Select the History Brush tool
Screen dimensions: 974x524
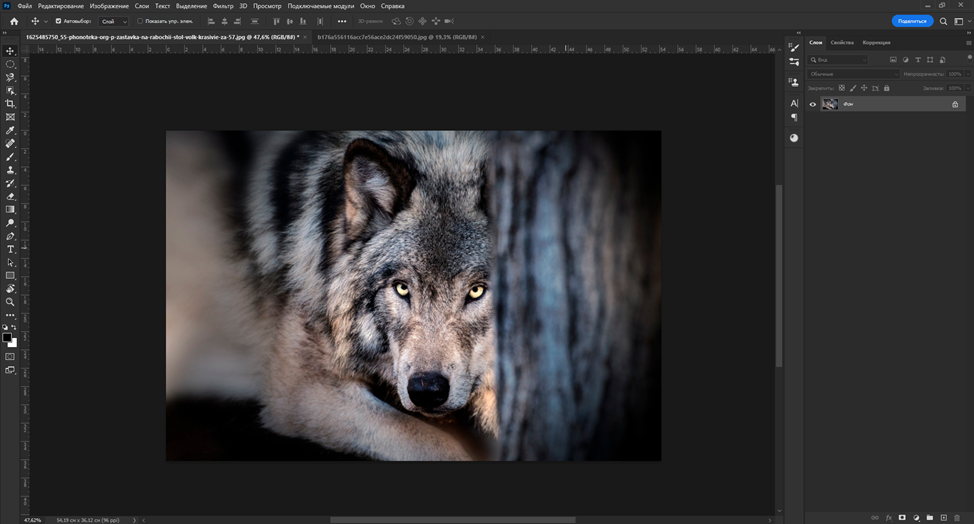[x=10, y=183]
